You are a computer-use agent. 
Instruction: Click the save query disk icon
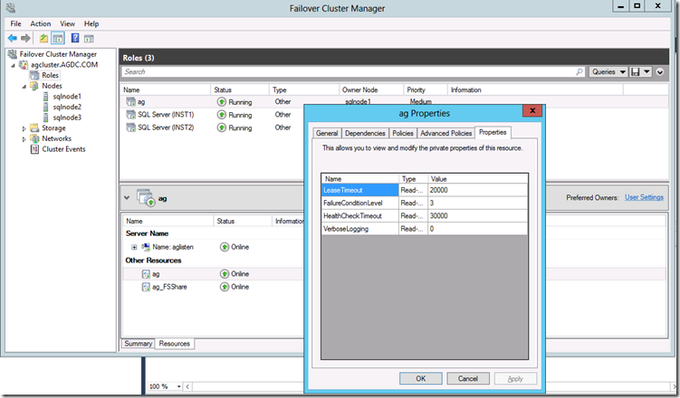click(636, 72)
